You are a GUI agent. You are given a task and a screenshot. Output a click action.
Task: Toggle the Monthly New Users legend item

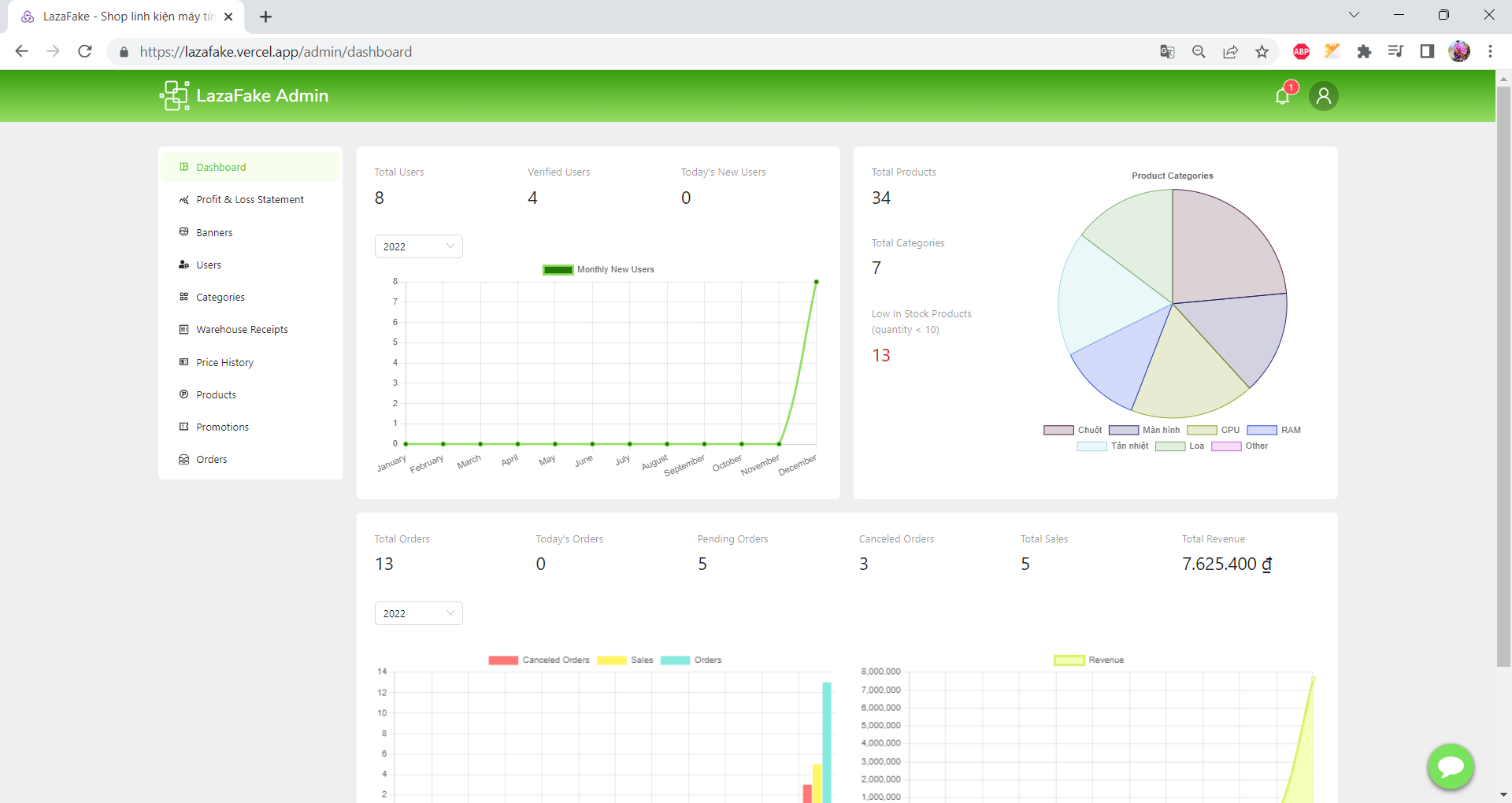[598, 269]
